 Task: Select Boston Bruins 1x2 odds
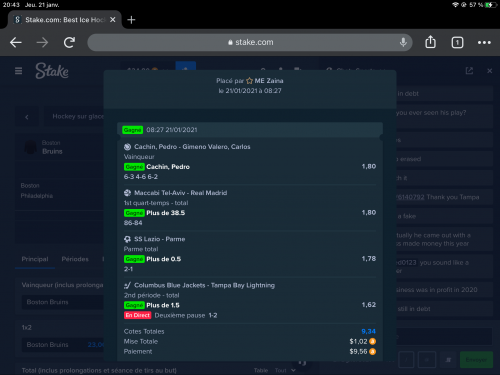click(63, 345)
